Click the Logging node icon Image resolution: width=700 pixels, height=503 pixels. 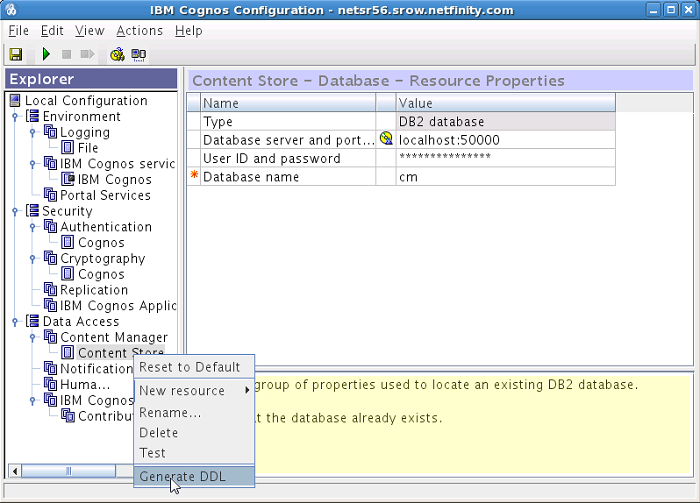click(x=50, y=132)
